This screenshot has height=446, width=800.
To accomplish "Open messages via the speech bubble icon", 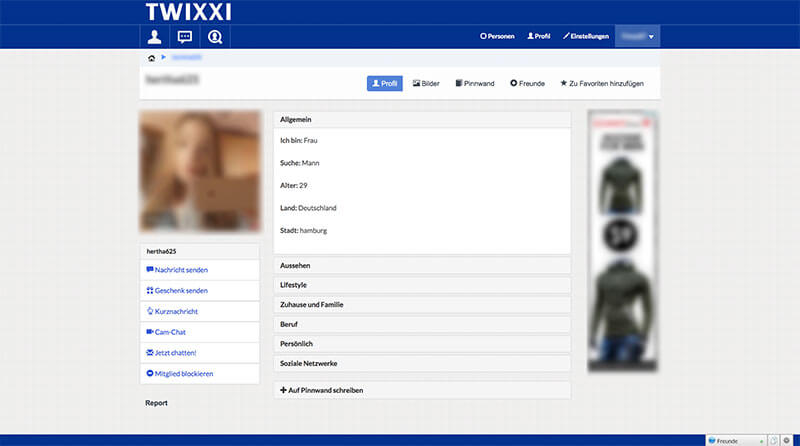I will point(184,37).
